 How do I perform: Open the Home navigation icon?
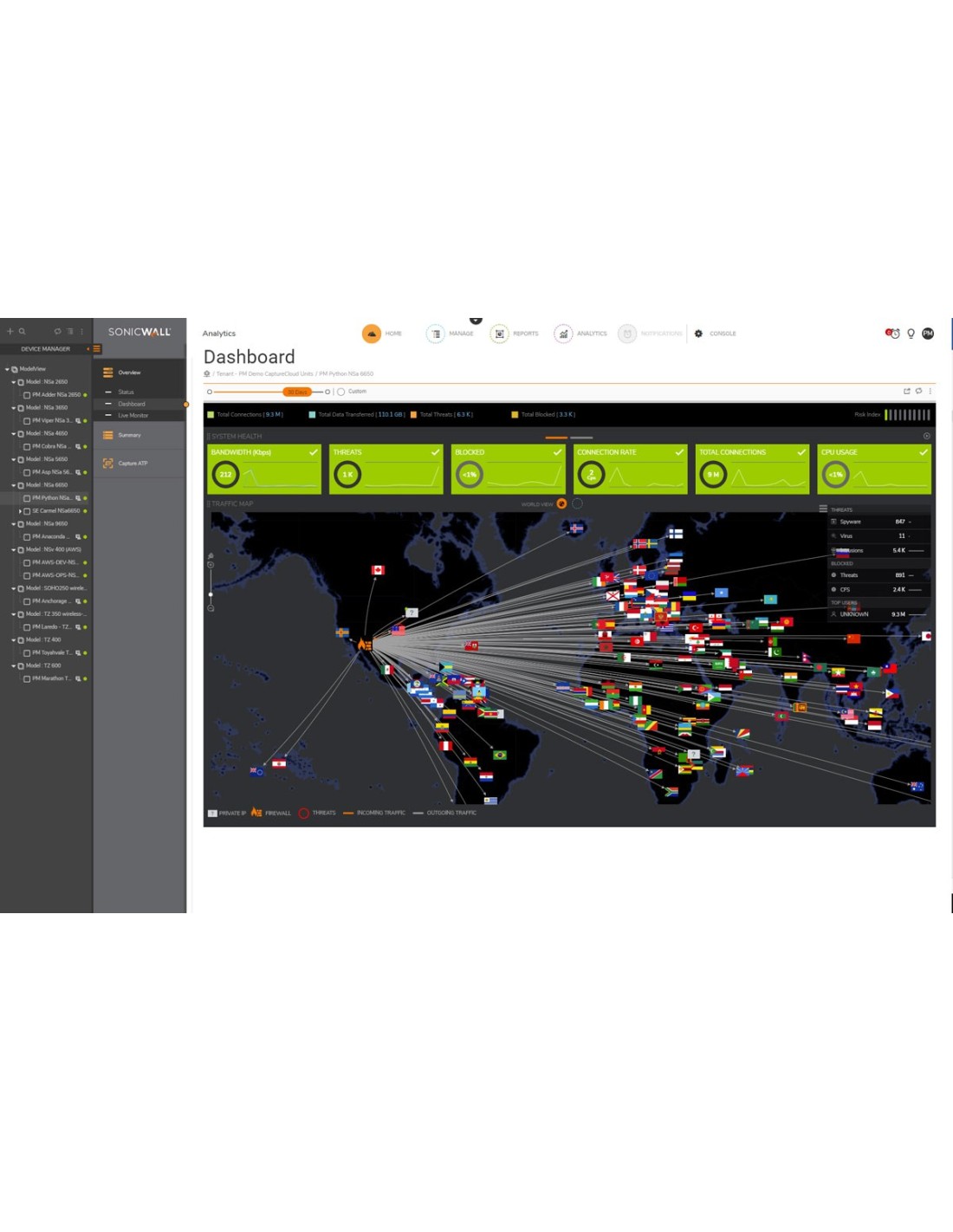point(371,334)
